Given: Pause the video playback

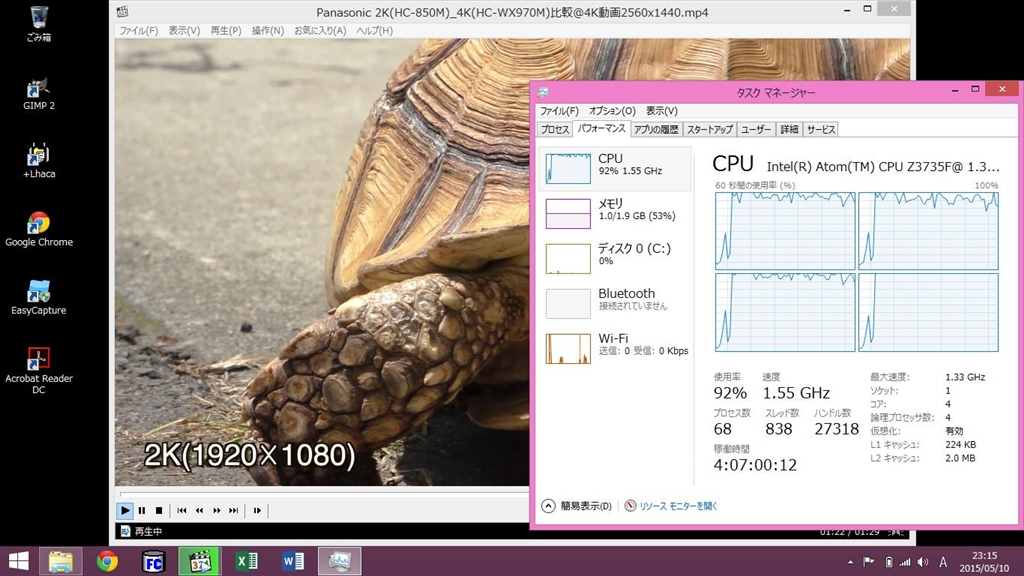Looking at the screenshot, I should [x=142, y=511].
